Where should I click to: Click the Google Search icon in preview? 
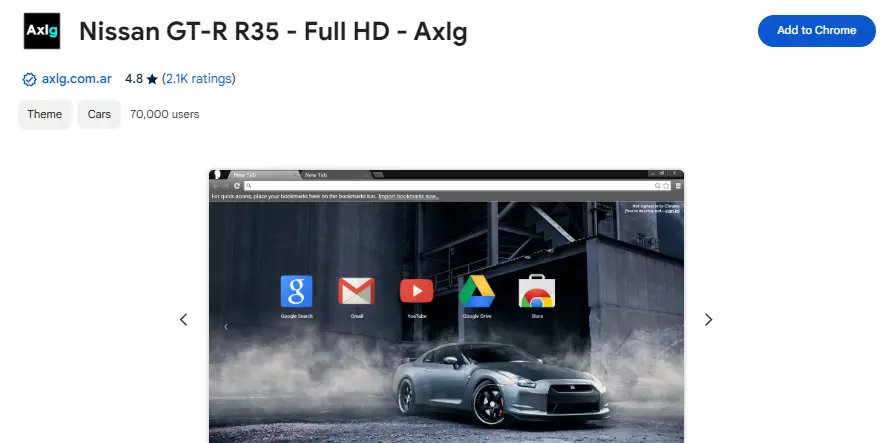[x=296, y=291]
